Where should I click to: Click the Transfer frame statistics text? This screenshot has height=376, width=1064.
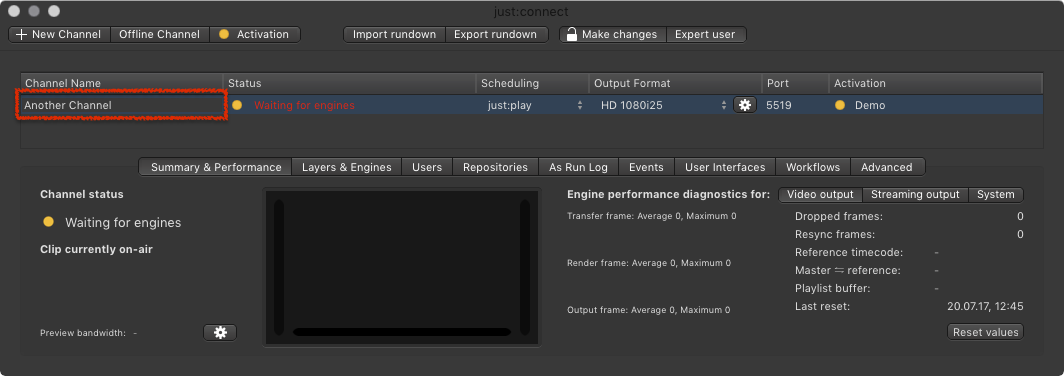[651, 216]
